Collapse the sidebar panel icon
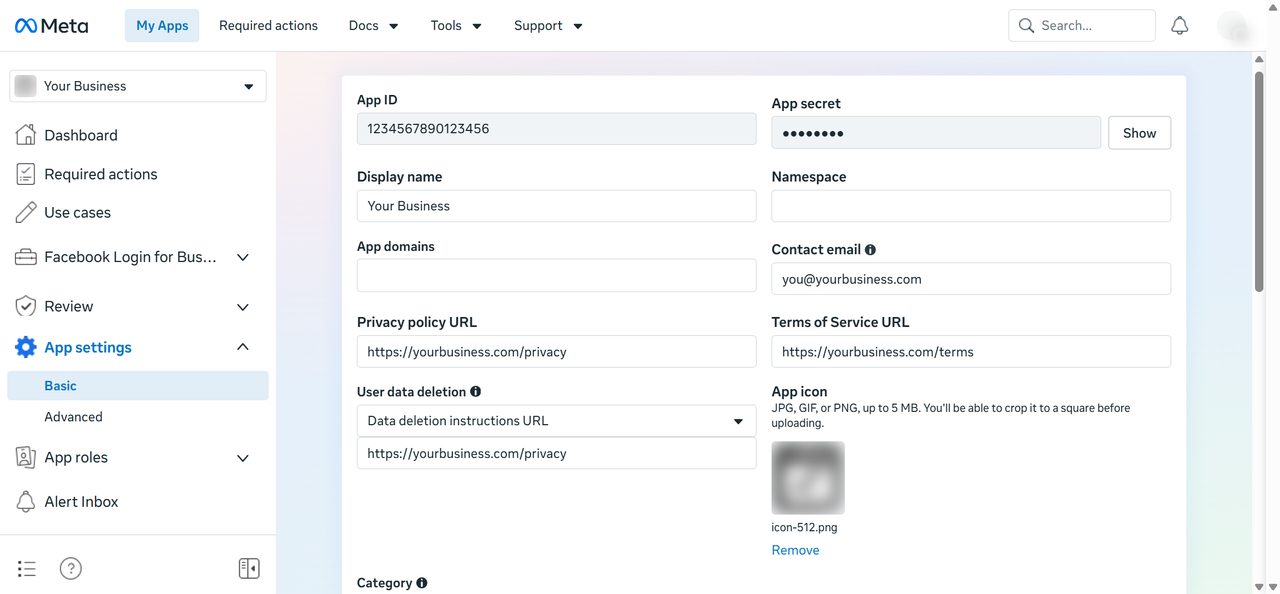Viewport: 1280px width, 594px height. (x=249, y=569)
